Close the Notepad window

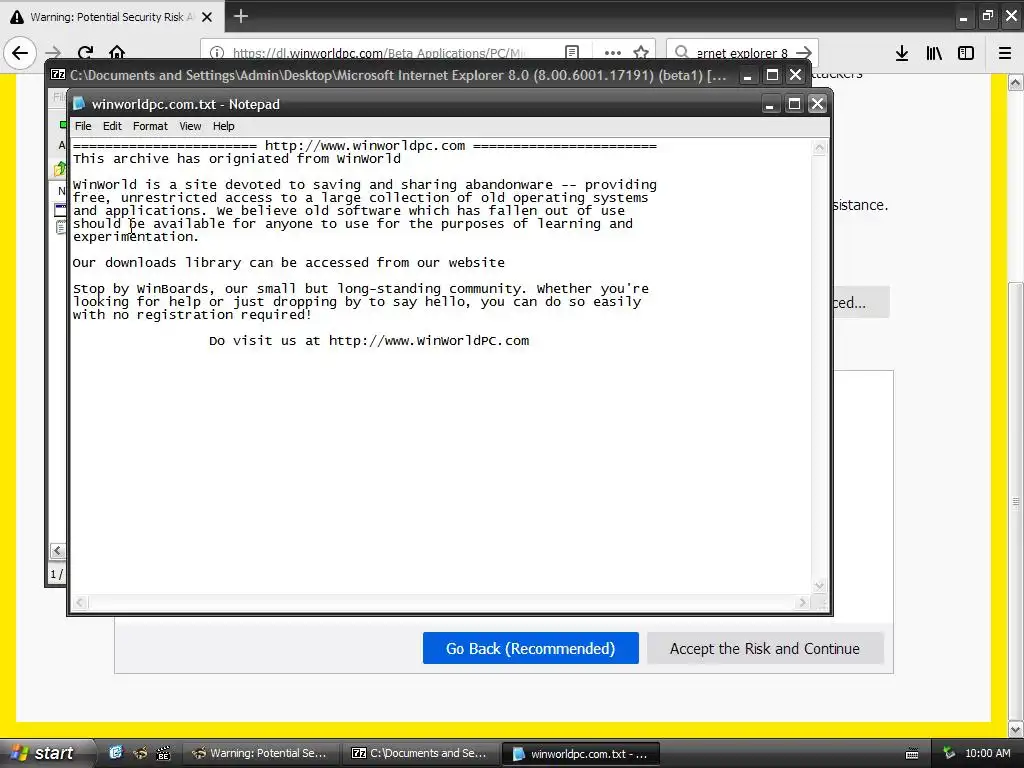tap(818, 104)
